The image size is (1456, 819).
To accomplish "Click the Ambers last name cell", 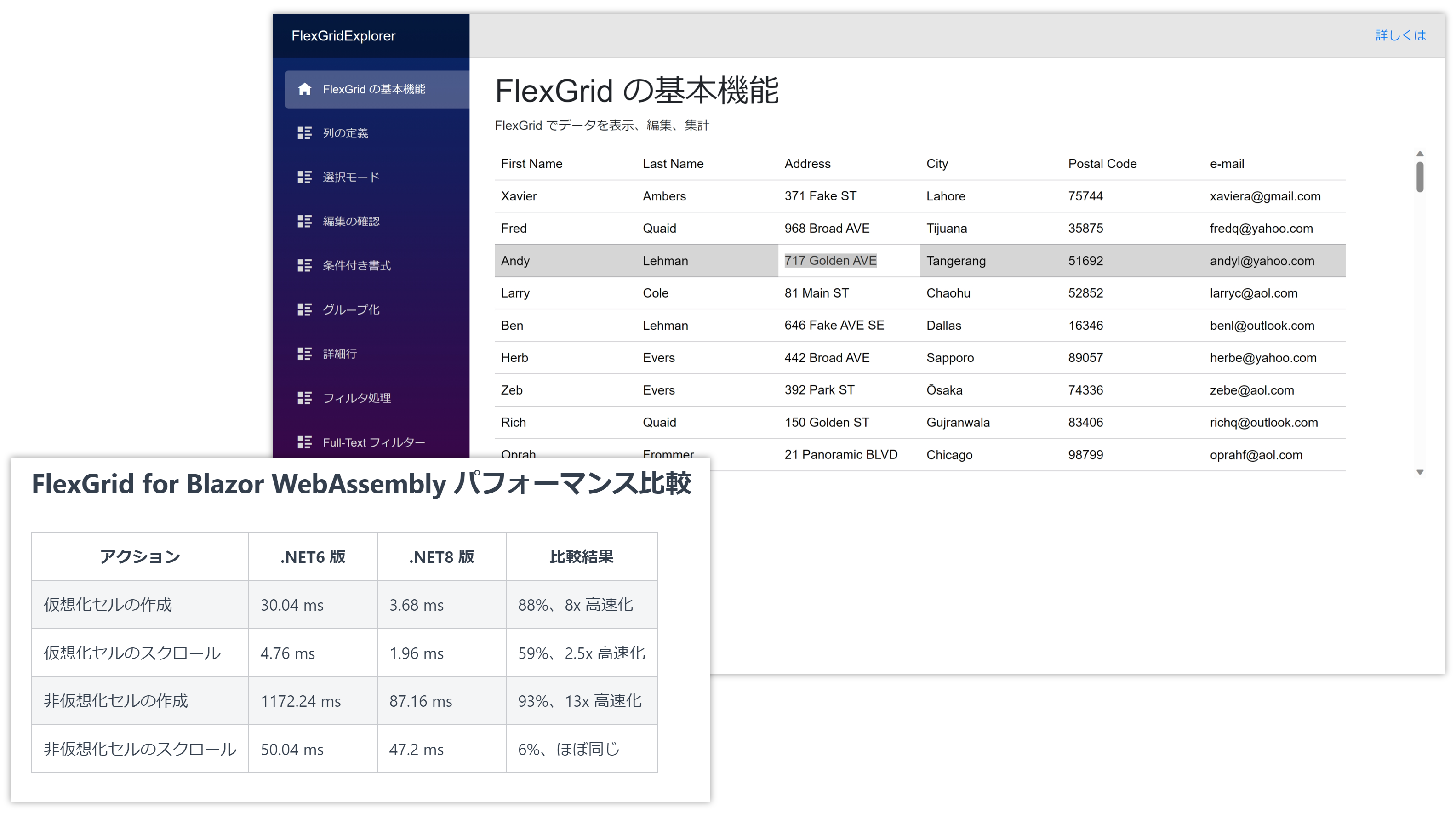I will pyautogui.click(x=707, y=196).
